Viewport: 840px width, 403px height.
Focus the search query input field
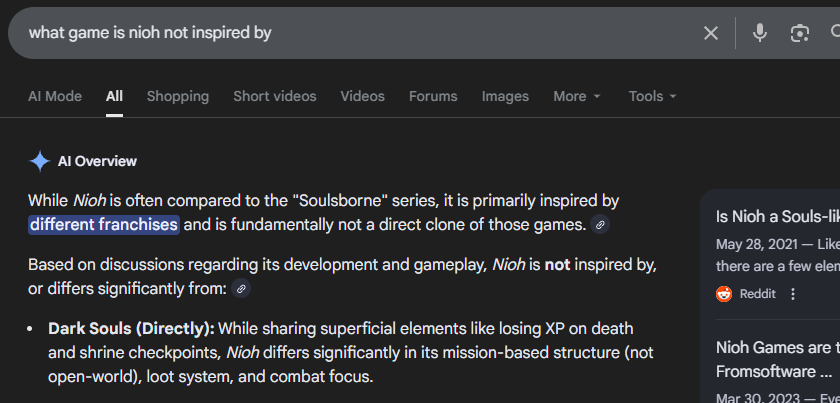click(350, 33)
